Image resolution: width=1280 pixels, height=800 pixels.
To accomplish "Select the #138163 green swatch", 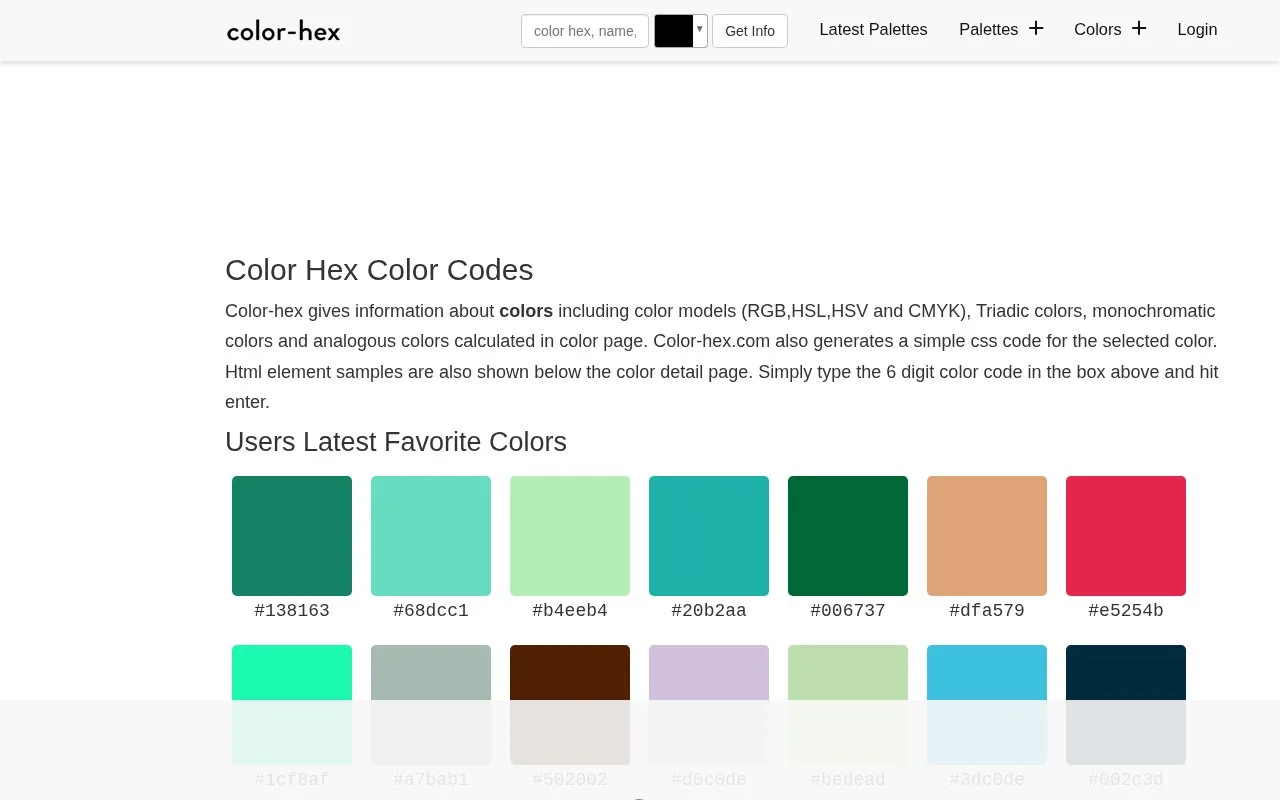I will 292,536.
